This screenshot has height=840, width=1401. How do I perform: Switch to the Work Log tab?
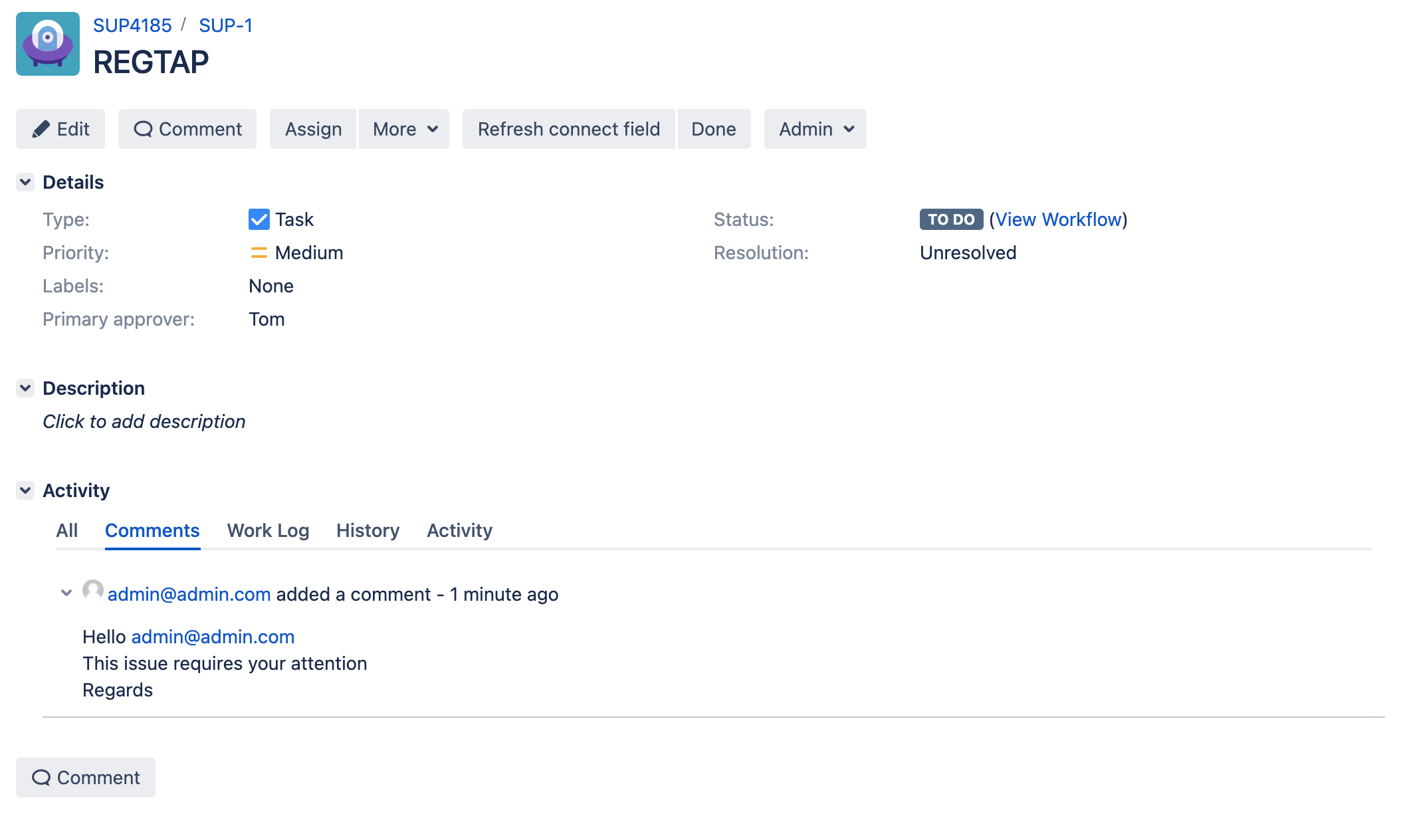coord(268,530)
